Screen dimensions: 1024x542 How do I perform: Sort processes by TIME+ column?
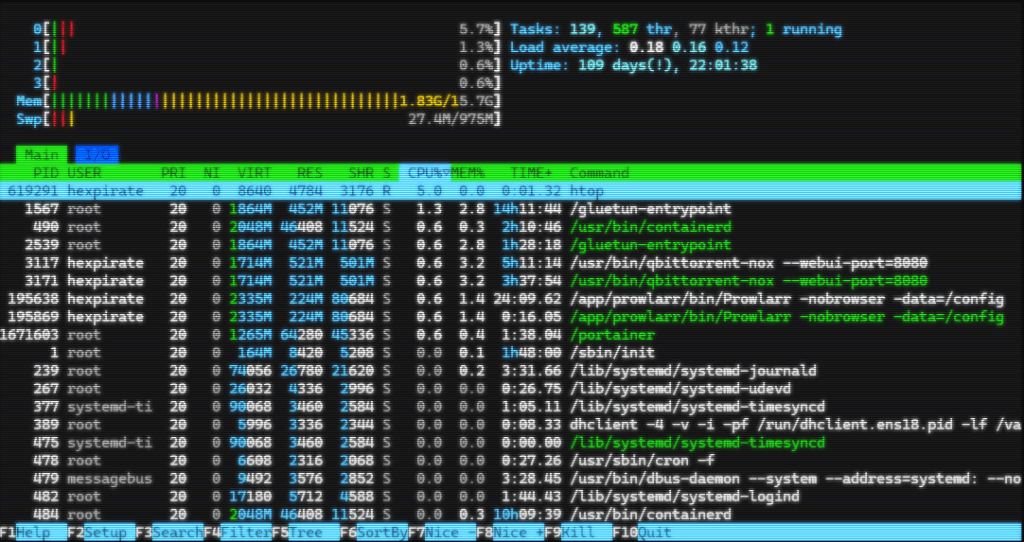click(531, 173)
